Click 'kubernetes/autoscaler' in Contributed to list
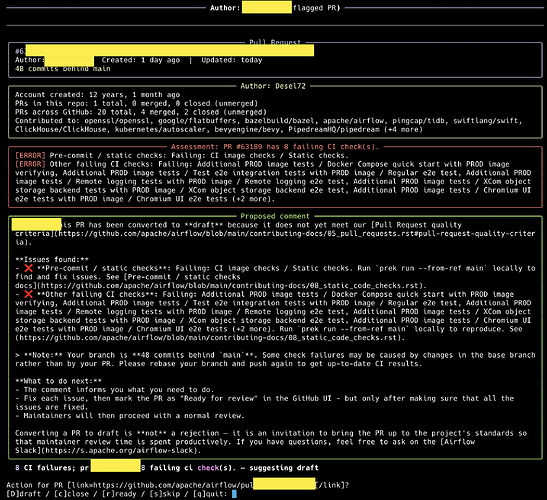547x500 pixels. [x=160, y=130]
